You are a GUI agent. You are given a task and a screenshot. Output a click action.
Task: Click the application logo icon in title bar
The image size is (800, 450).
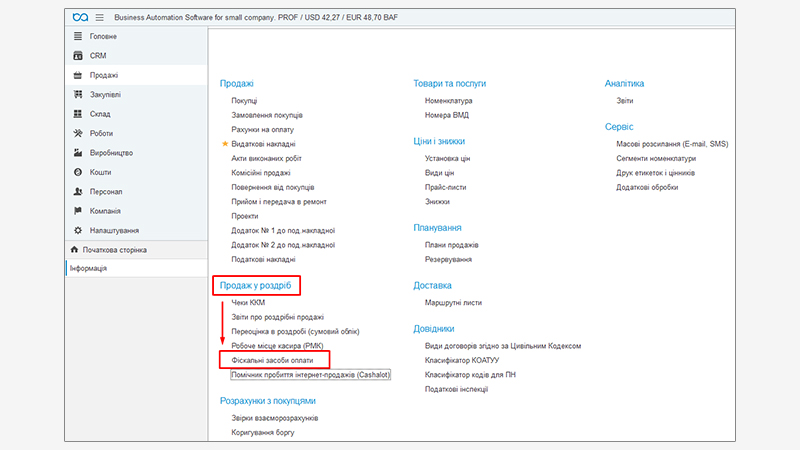(x=80, y=17)
